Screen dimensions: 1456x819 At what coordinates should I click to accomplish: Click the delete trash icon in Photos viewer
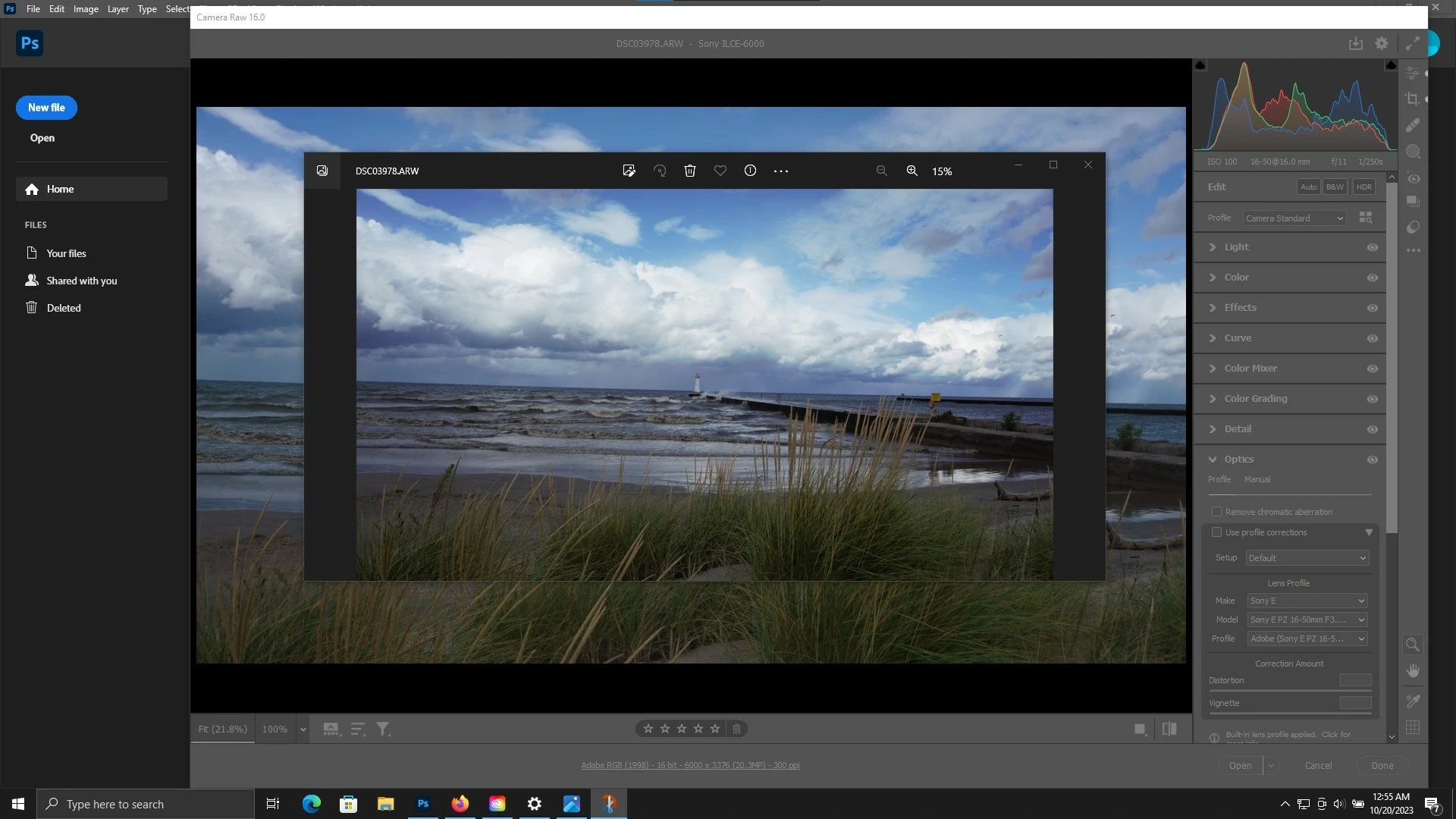(x=689, y=171)
